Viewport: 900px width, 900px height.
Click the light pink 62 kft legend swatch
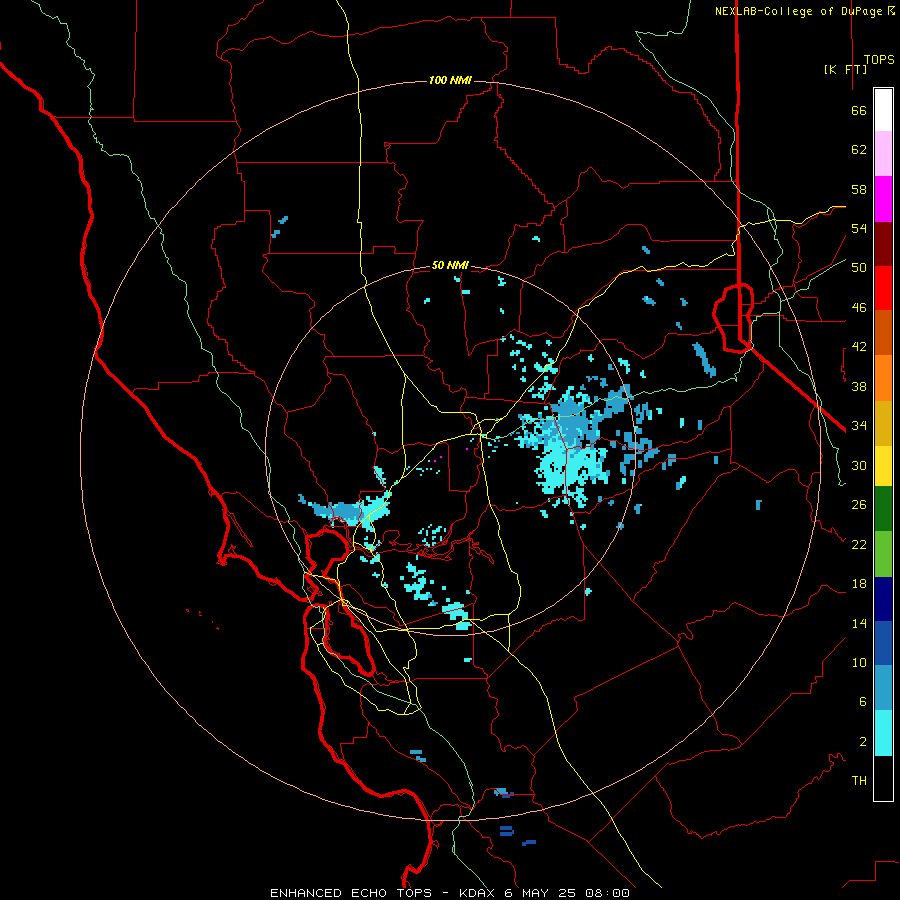pyautogui.click(x=883, y=153)
